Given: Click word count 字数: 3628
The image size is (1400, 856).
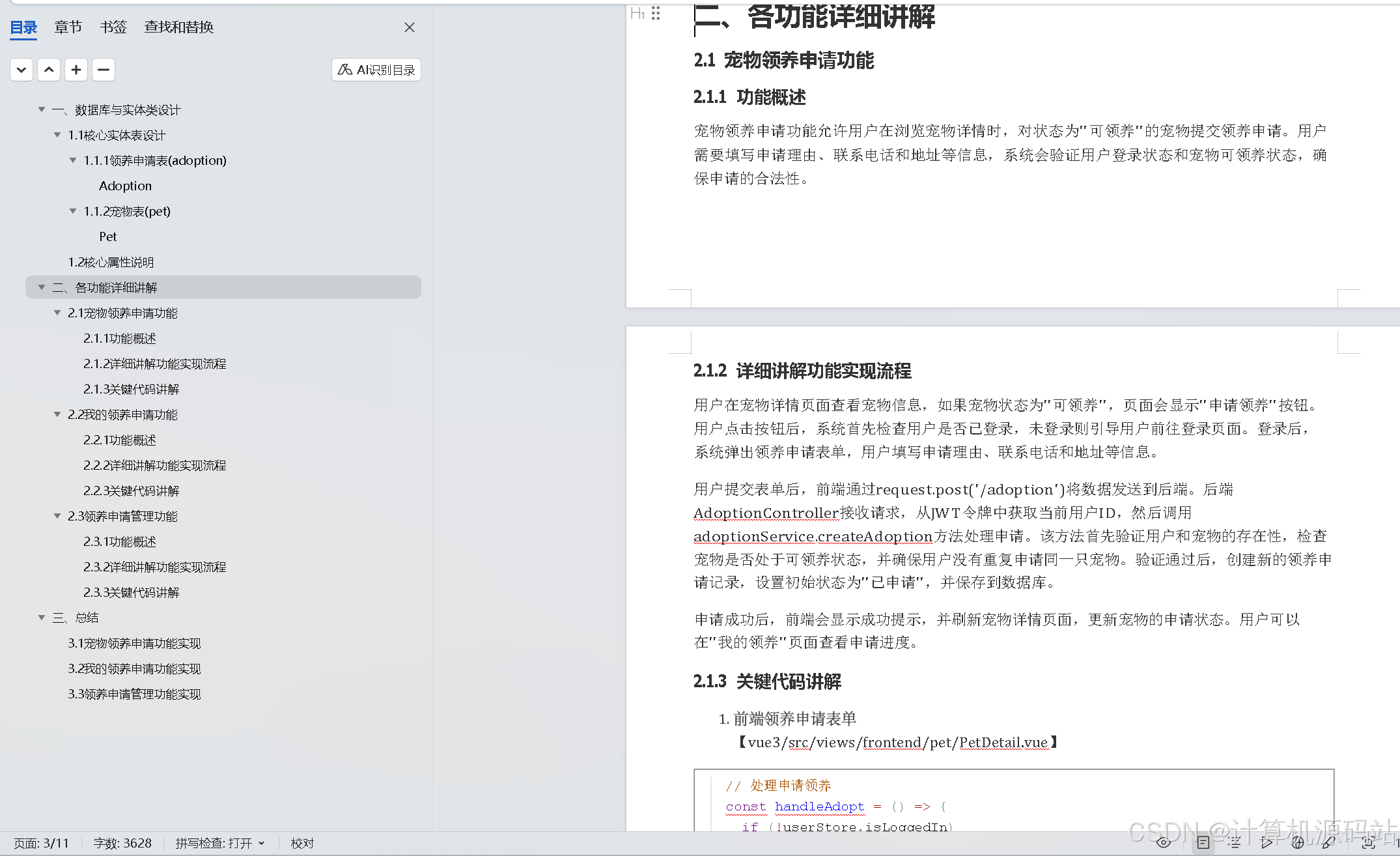Looking at the screenshot, I should [x=122, y=844].
